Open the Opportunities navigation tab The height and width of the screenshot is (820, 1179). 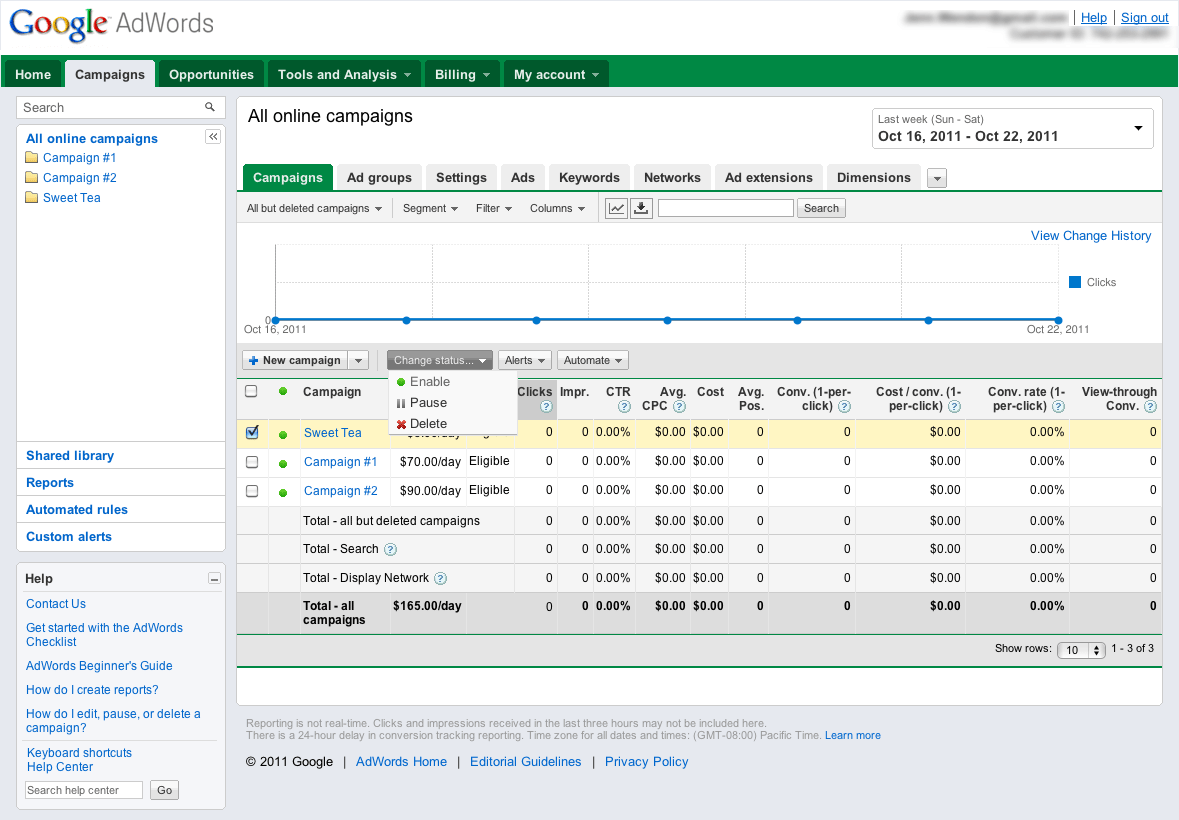(x=211, y=74)
